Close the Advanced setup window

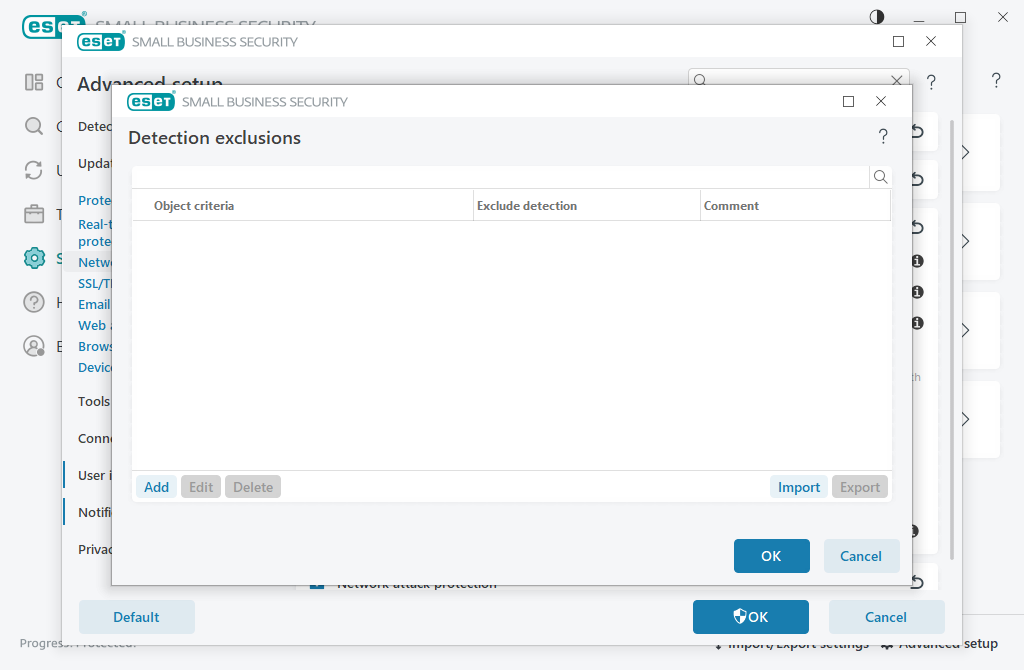coord(931,42)
